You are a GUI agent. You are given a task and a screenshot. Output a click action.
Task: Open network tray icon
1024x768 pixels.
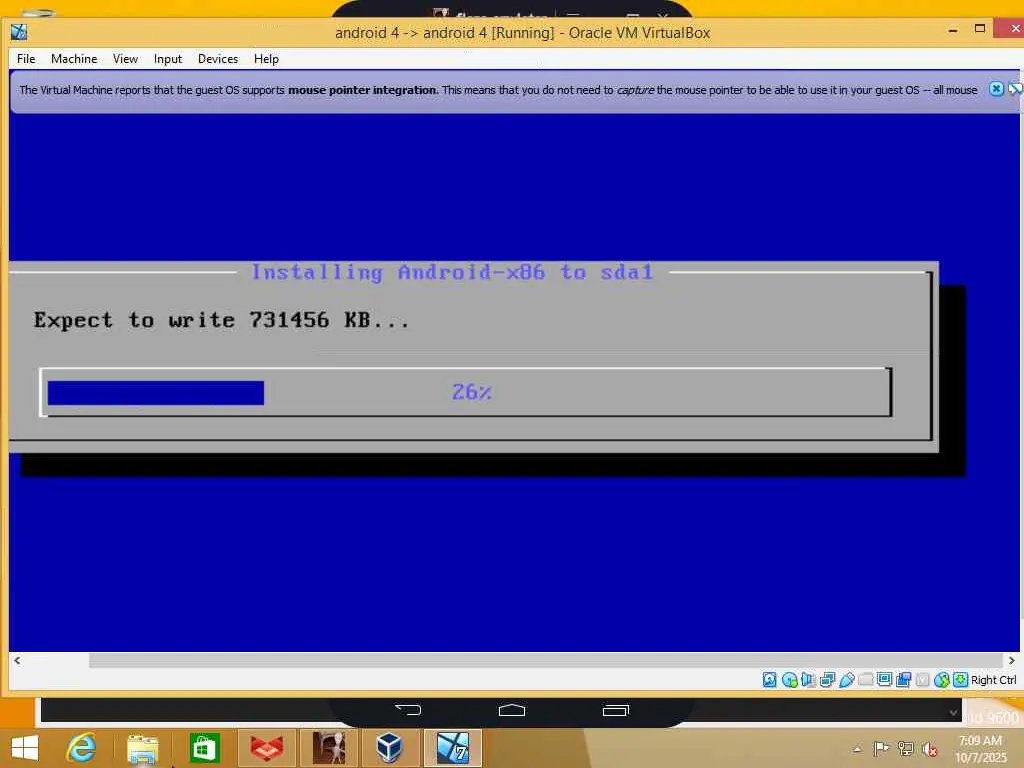(x=905, y=748)
